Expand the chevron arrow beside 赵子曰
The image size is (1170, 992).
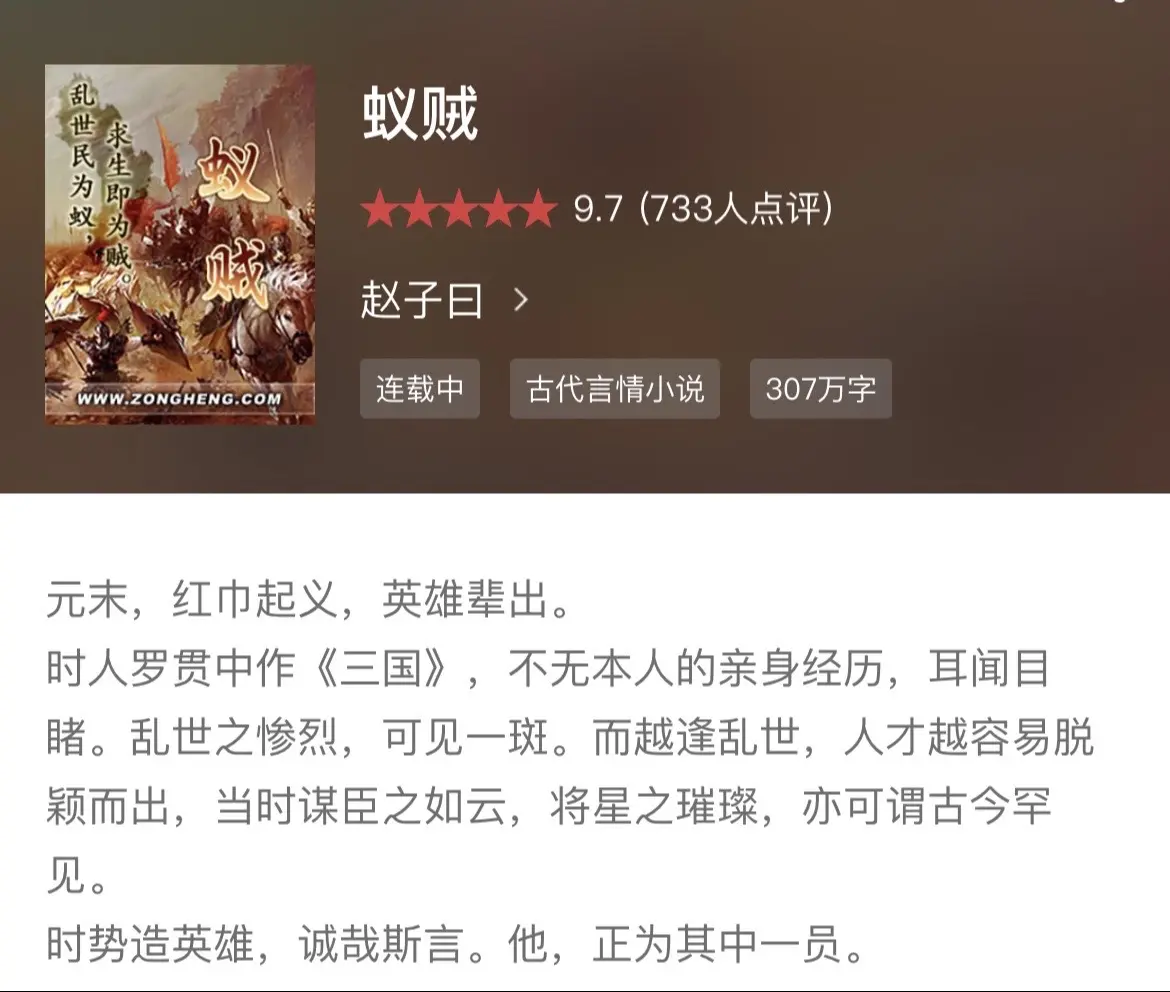(522, 300)
